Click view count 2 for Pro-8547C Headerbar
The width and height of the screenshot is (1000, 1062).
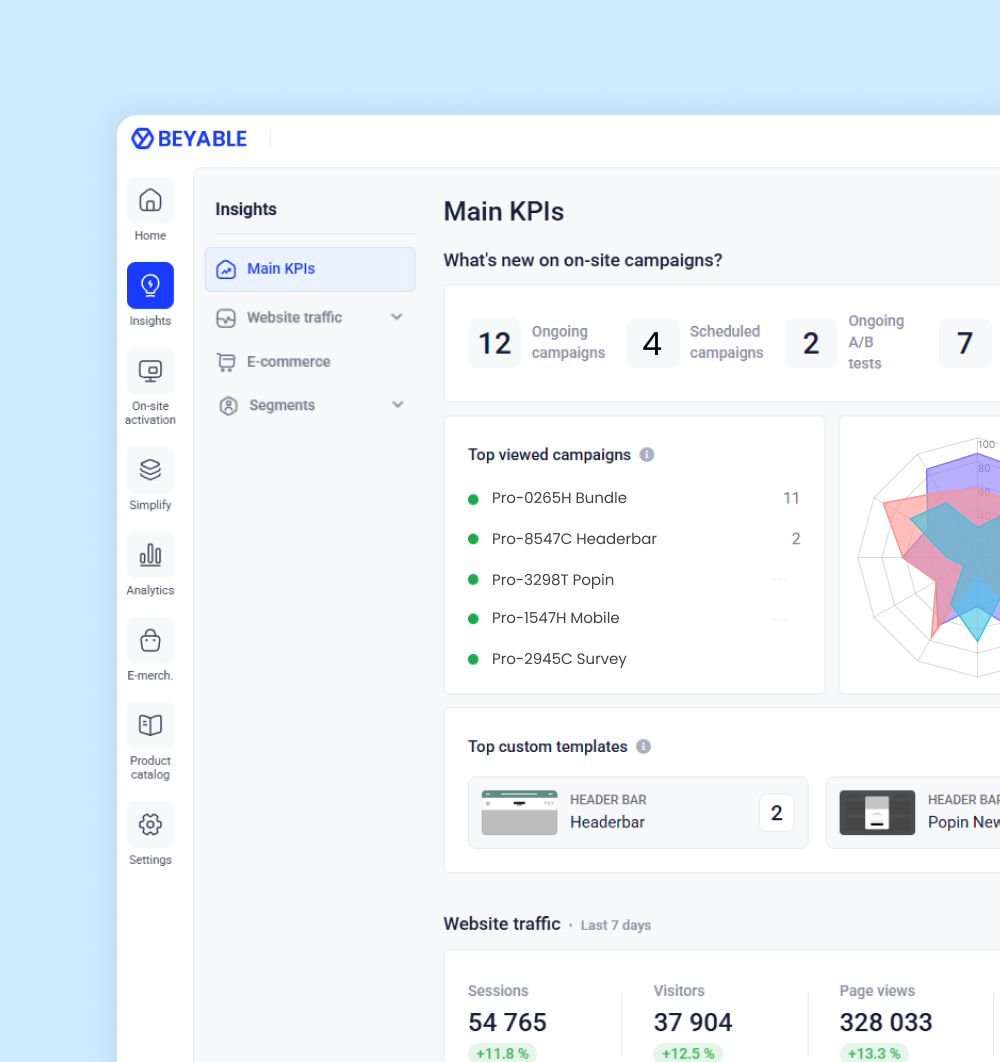(x=796, y=539)
